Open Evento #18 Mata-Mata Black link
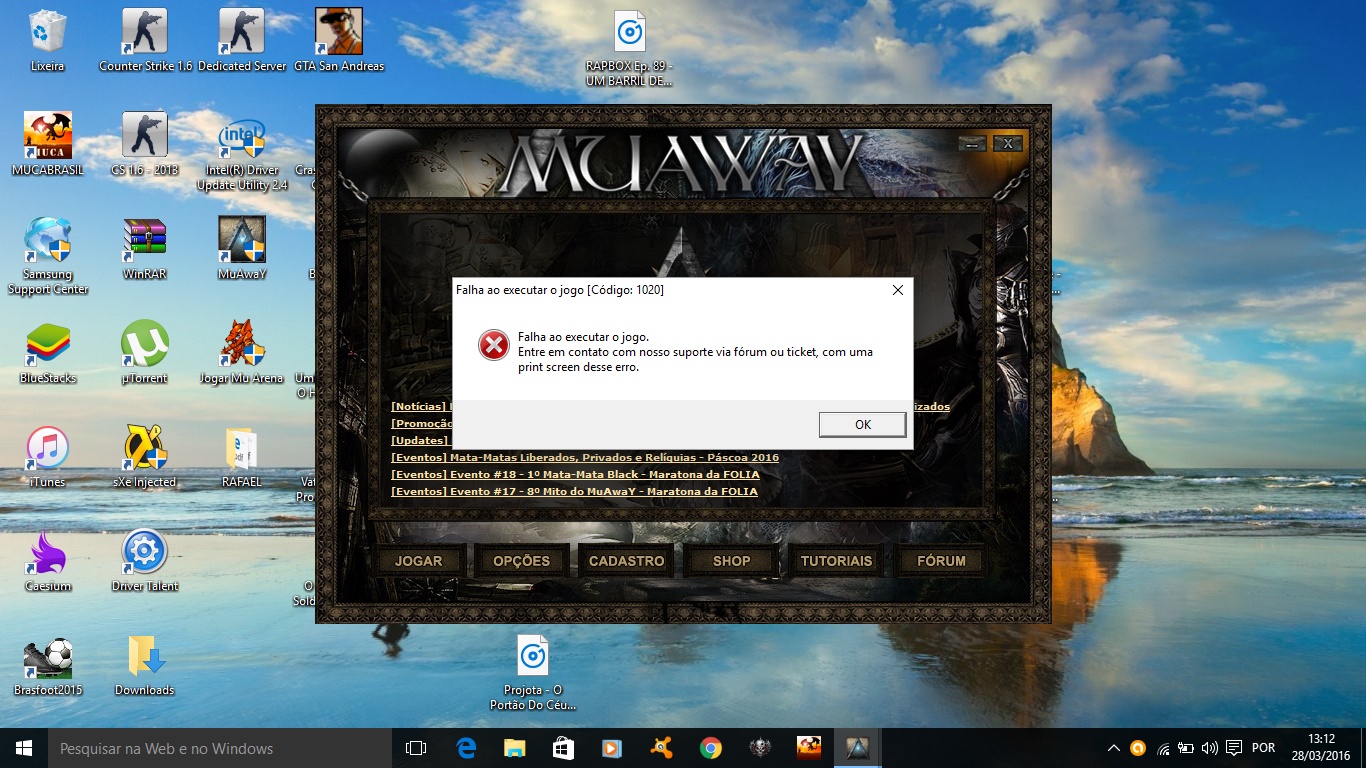The width and height of the screenshot is (1366, 768). coord(575,474)
